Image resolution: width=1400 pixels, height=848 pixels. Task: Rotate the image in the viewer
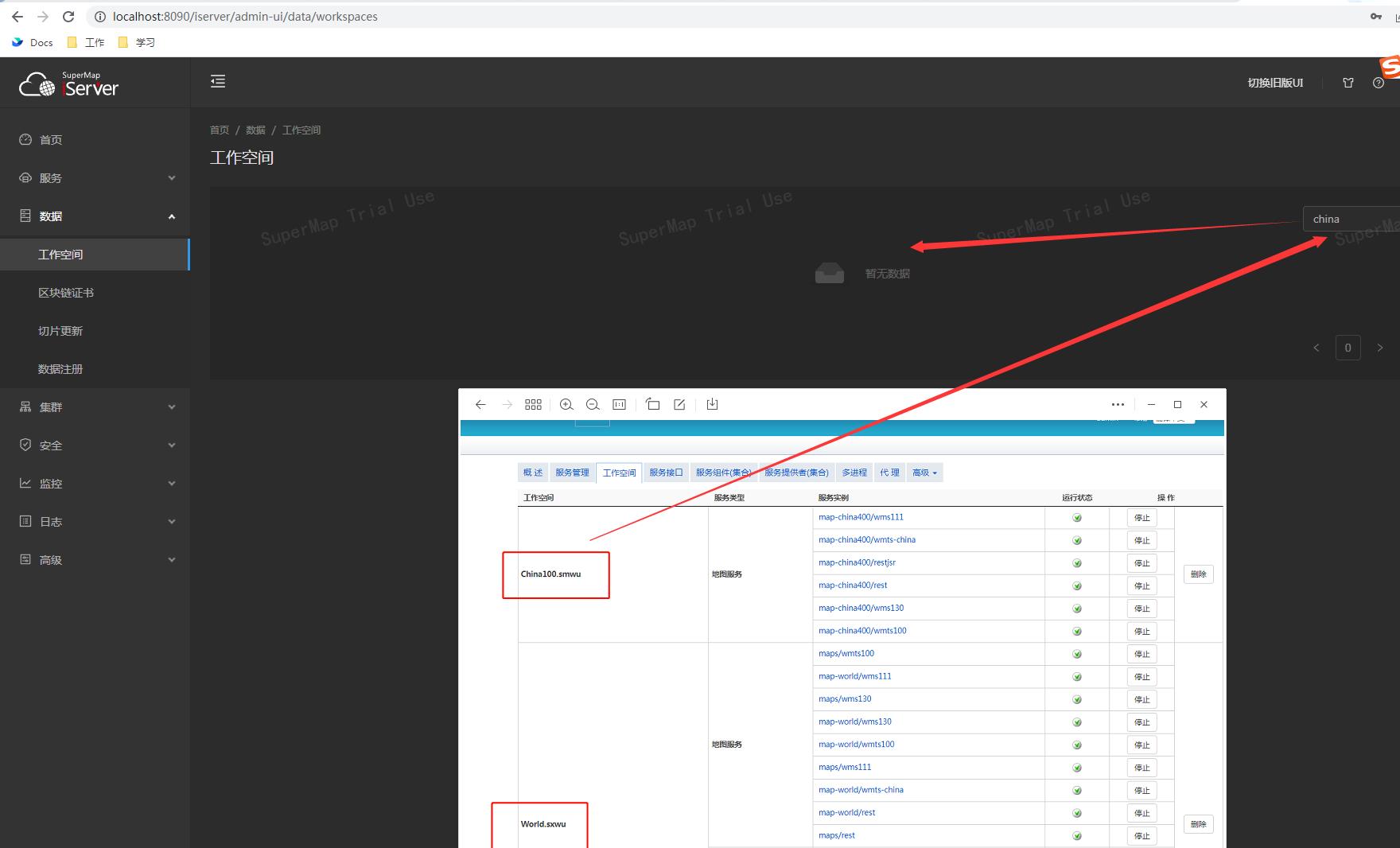(653, 404)
